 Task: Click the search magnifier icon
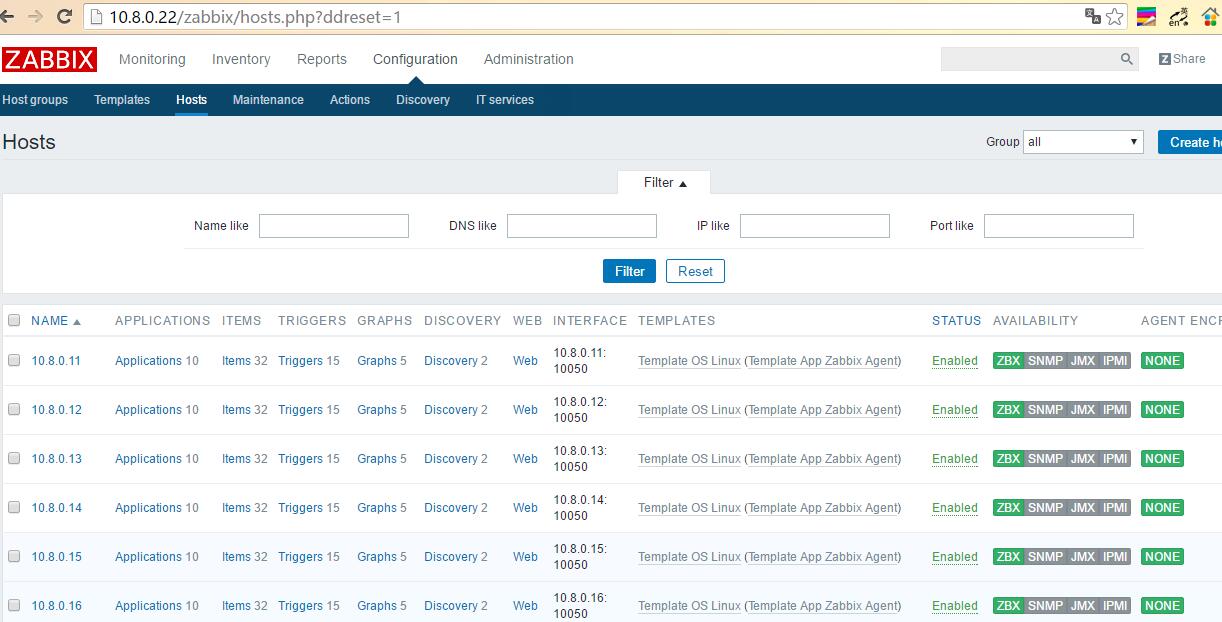[1127, 60]
